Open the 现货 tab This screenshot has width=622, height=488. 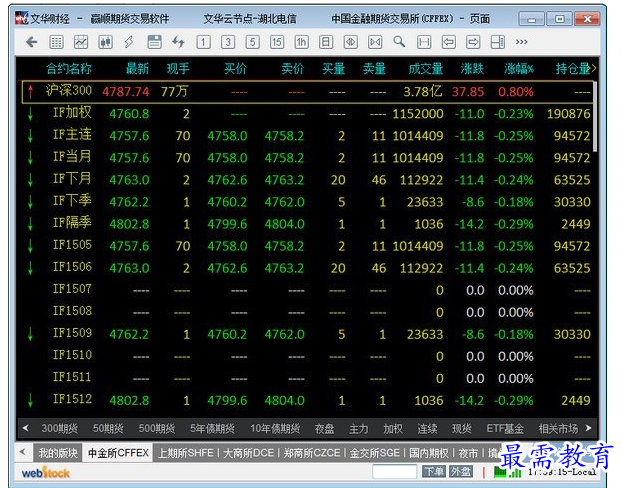(x=462, y=428)
